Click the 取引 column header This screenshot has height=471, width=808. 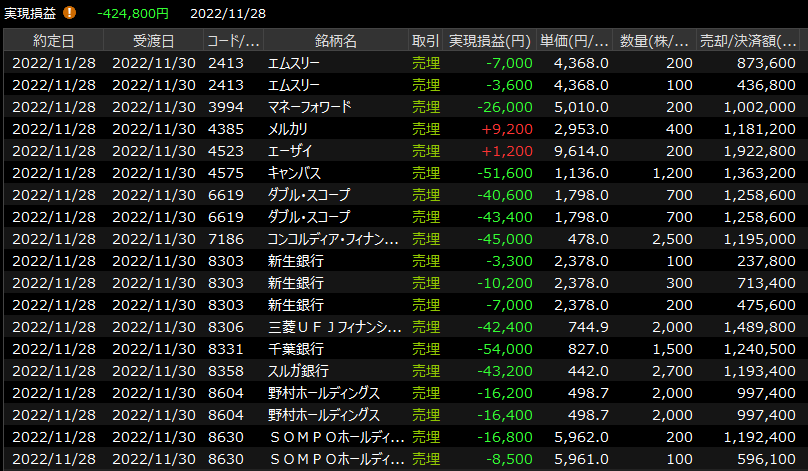coord(425,41)
